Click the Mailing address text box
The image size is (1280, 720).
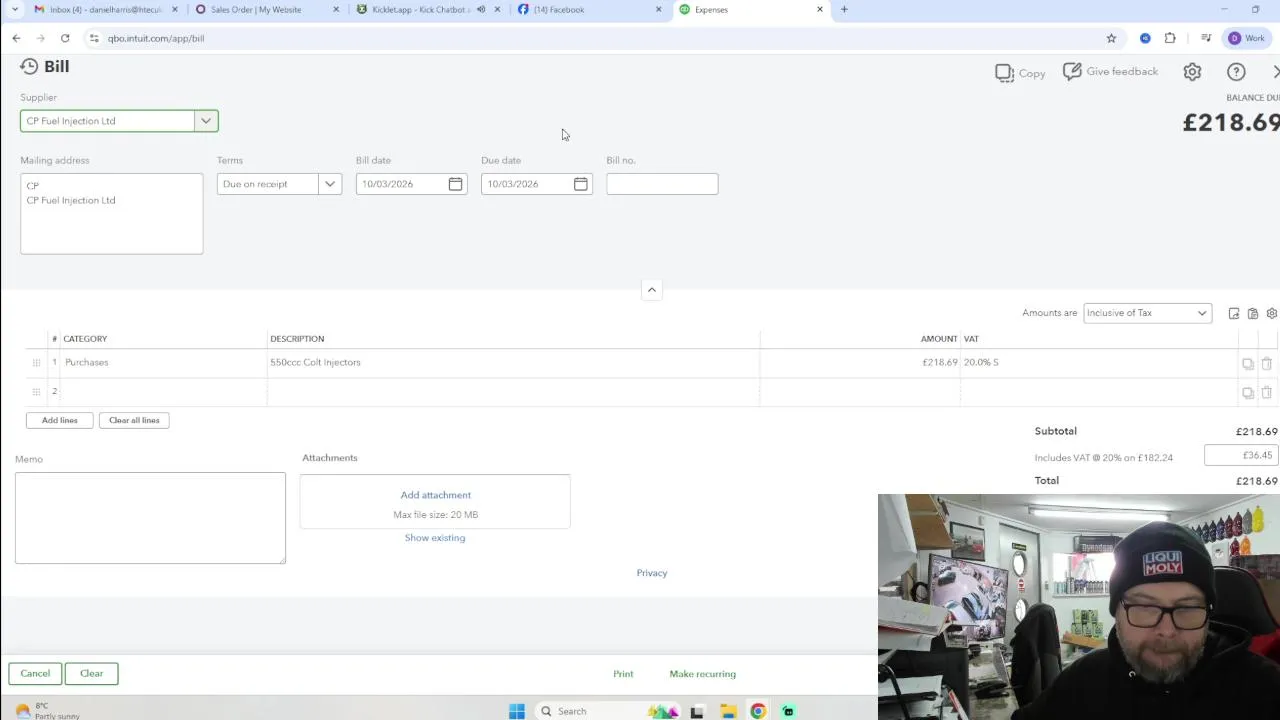tap(111, 214)
